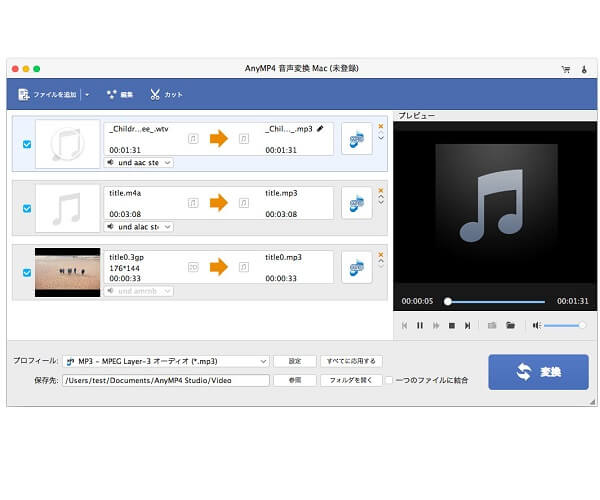
Task: Uncheck the _Childr...ee_.wtv file checkbox
Action: click(x=27, y=144)
